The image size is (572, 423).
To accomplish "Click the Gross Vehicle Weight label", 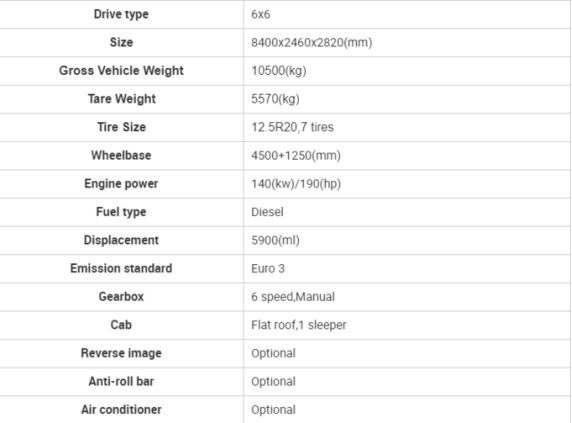I will point(121,70).
